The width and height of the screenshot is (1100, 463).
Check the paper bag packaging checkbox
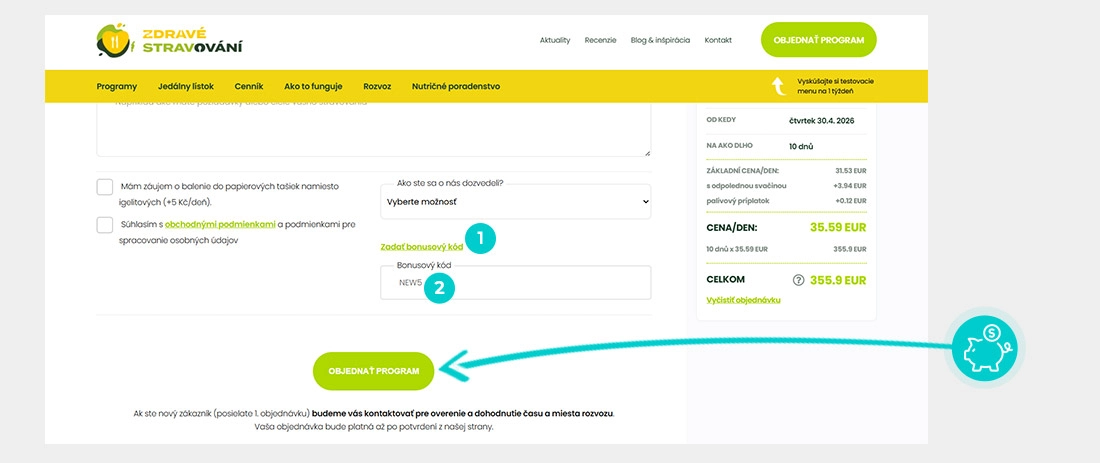tap(105, 187)
